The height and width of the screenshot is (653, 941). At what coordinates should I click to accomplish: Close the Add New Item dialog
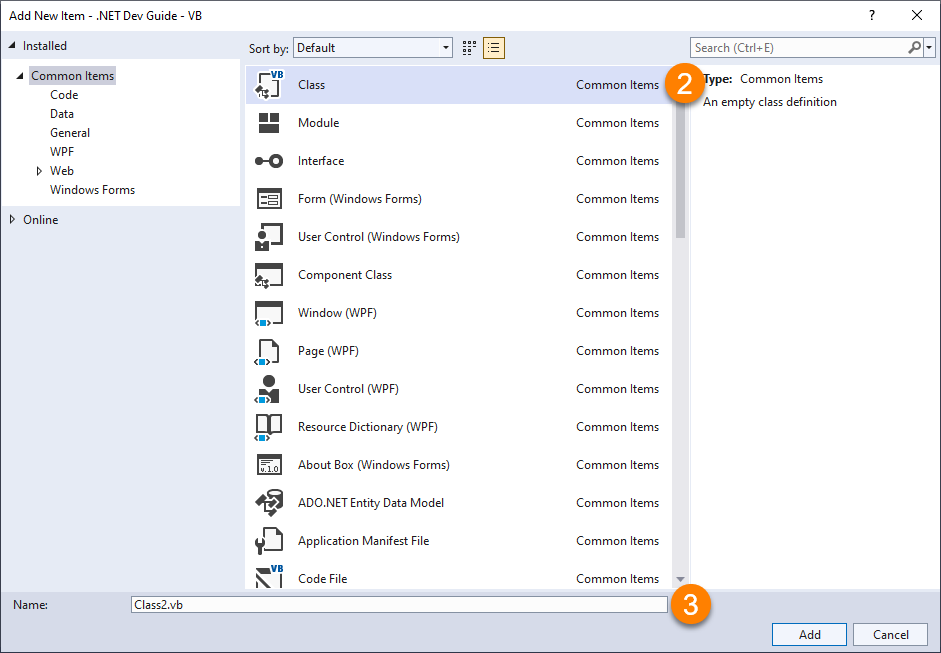click(917, 16)
